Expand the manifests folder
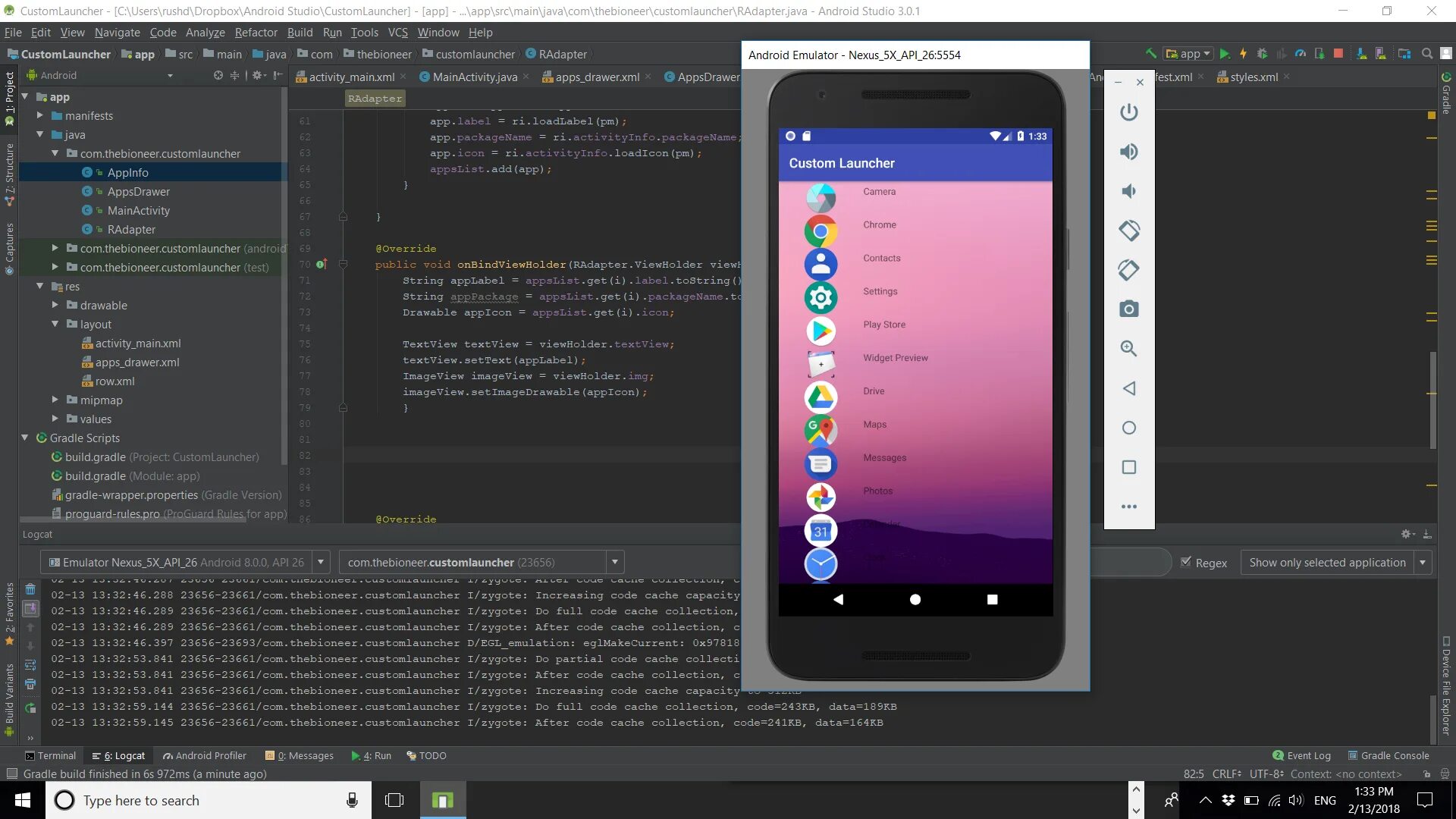 pyautogui.click(x=40, y=115)
